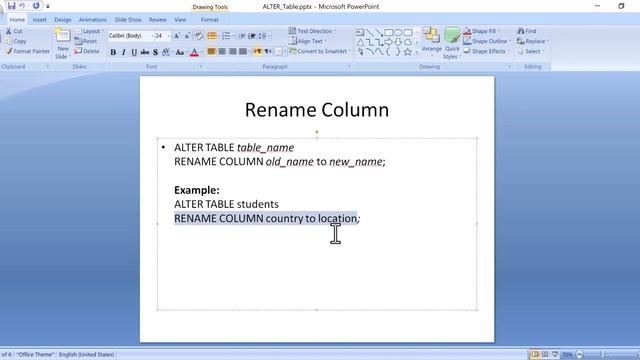
Task: Undo the last action
Action: [22, 6]
